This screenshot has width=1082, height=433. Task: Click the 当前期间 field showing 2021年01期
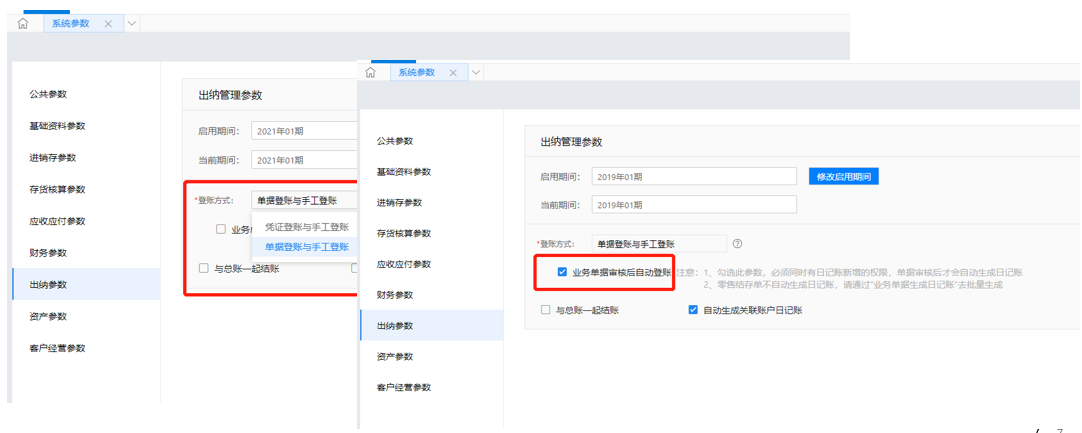point(303,160)
